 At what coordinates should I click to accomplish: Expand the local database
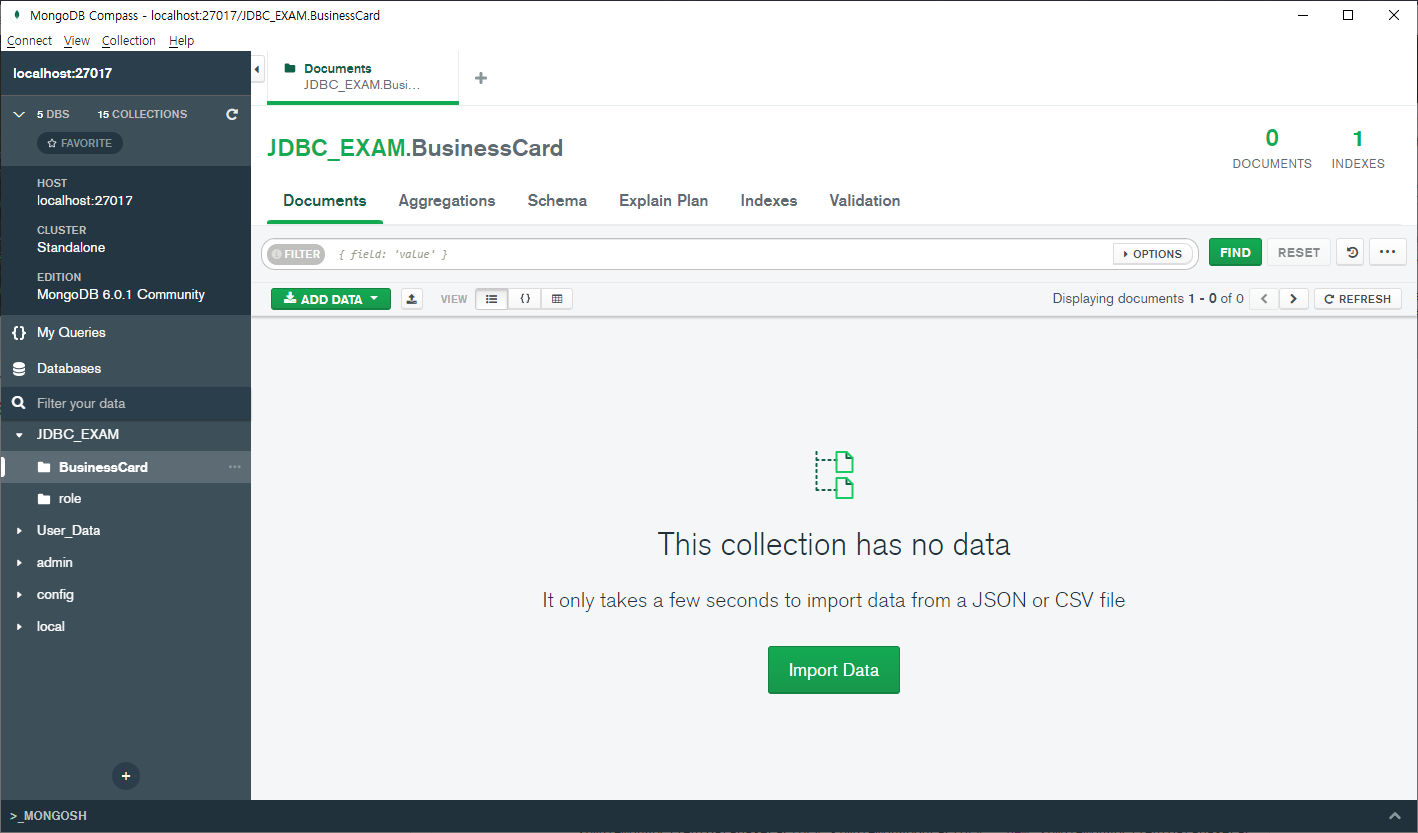[19, 627]
